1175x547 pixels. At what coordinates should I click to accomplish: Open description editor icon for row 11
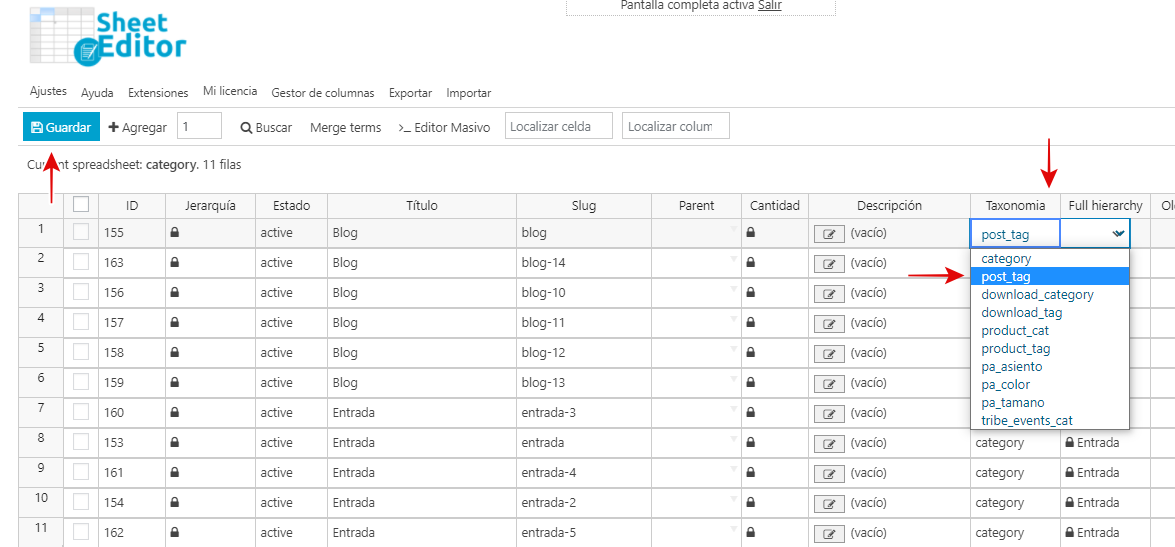coord(828,534)
